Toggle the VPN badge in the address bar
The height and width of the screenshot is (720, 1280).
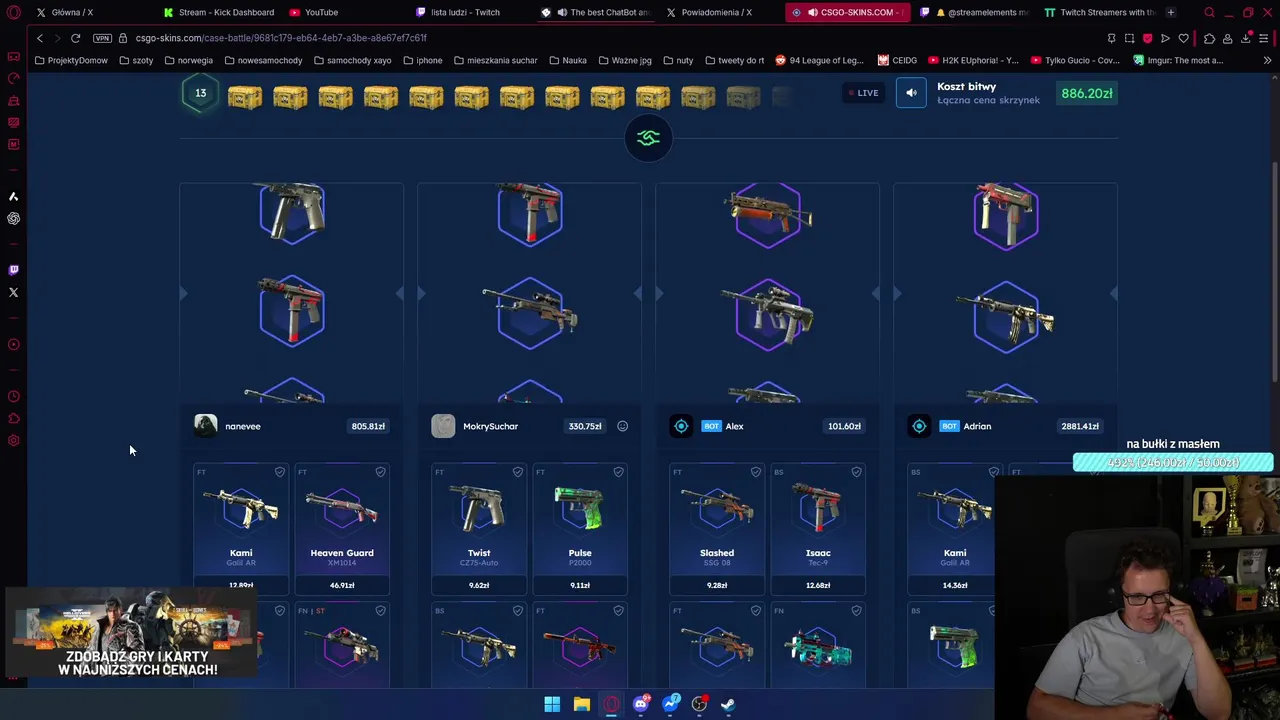point(102,38)
